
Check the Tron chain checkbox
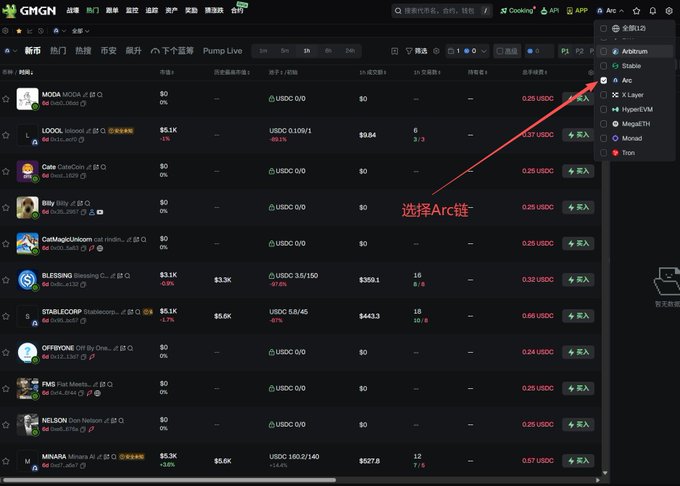point(603,153)
